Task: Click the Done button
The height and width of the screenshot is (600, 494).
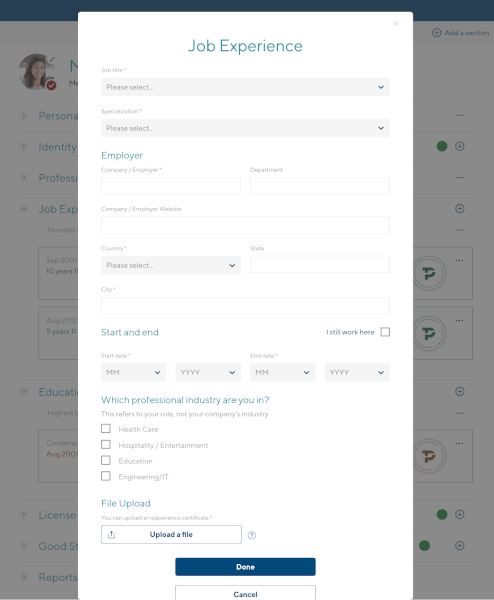Action: 245,567
